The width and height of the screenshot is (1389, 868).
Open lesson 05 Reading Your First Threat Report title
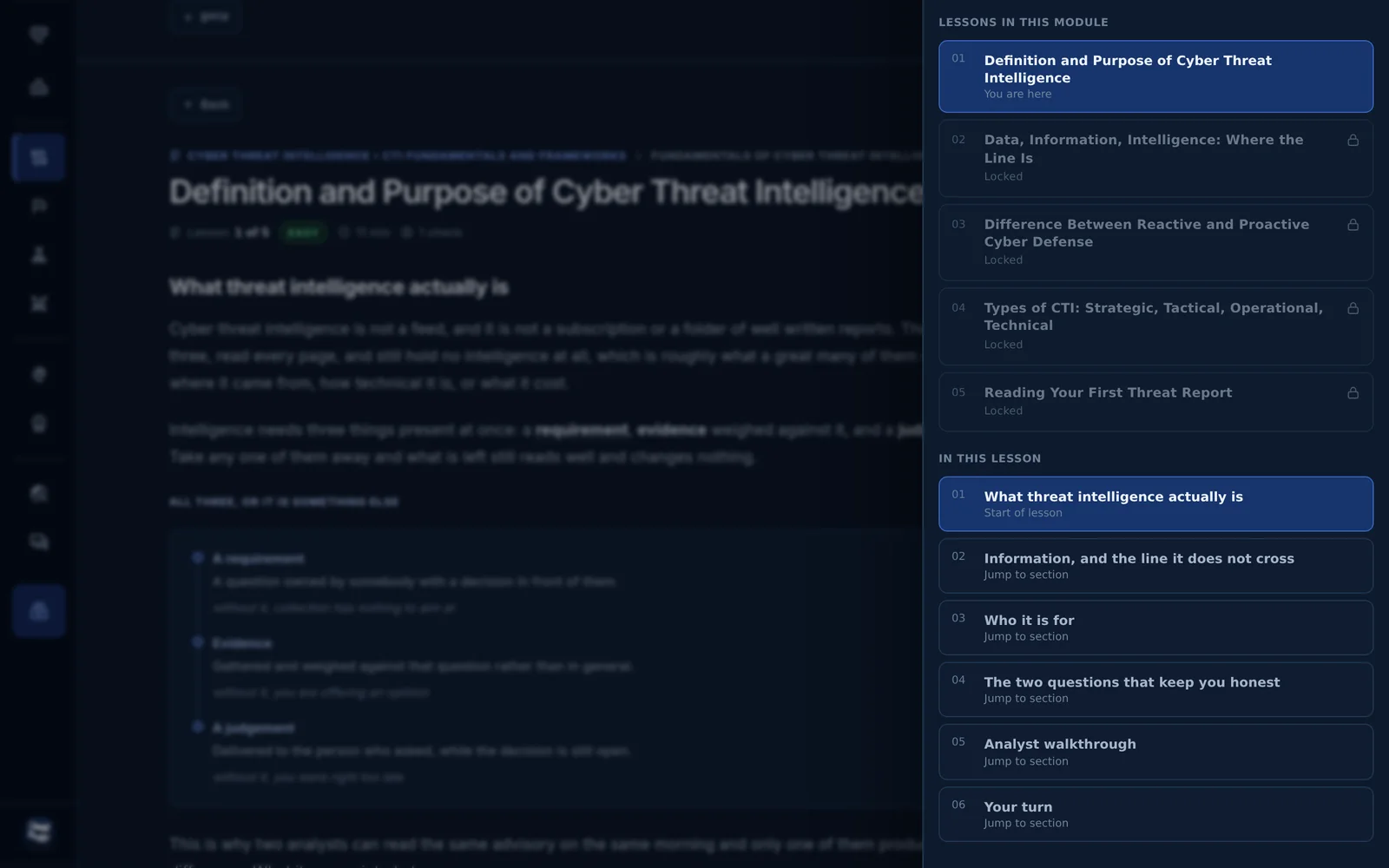point(1108,392)
